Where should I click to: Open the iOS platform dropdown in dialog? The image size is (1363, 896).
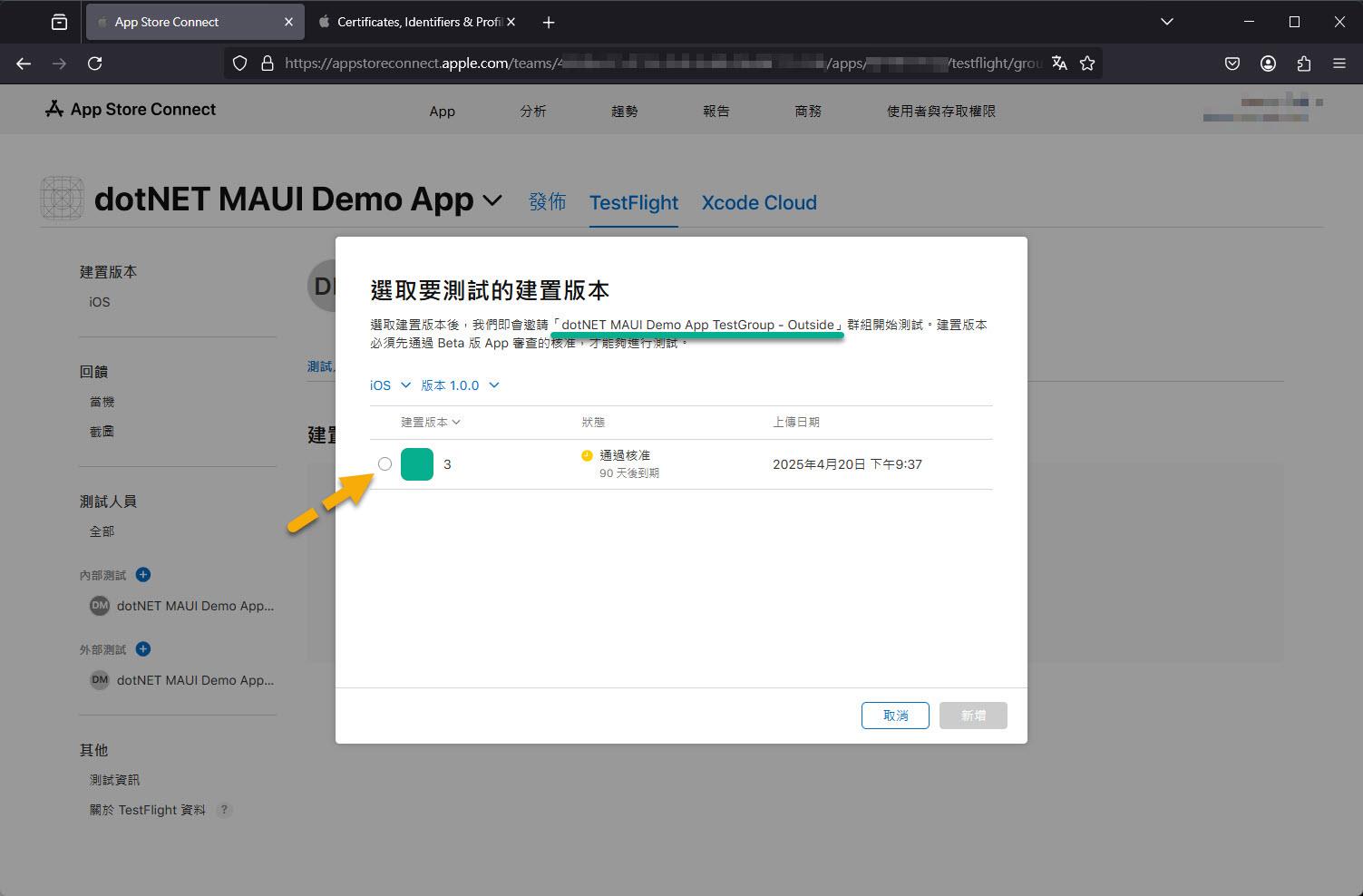390,385
